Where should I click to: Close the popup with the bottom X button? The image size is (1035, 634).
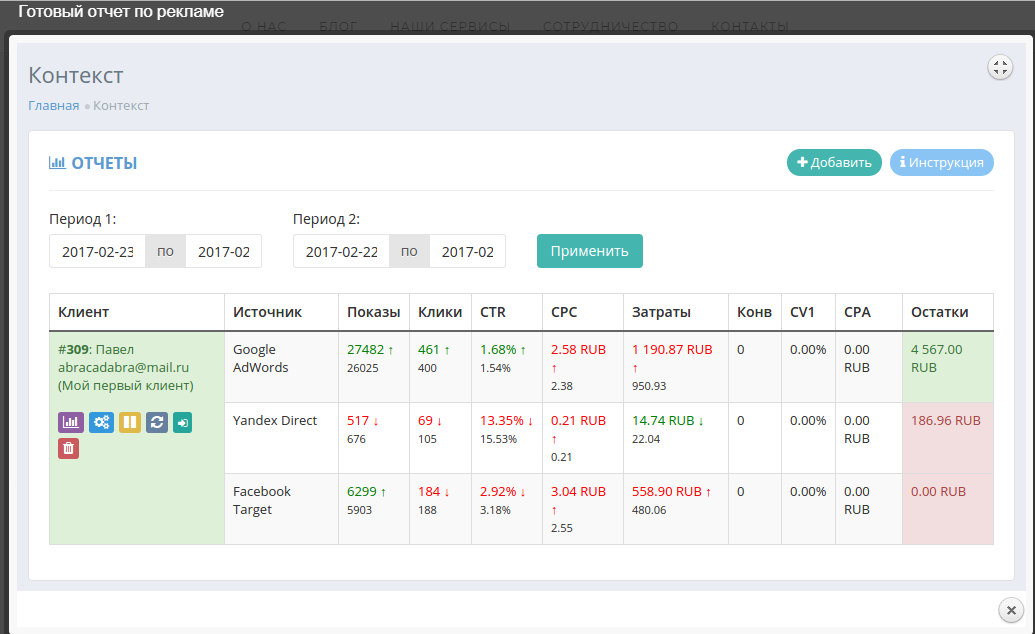pos(1011,610)
